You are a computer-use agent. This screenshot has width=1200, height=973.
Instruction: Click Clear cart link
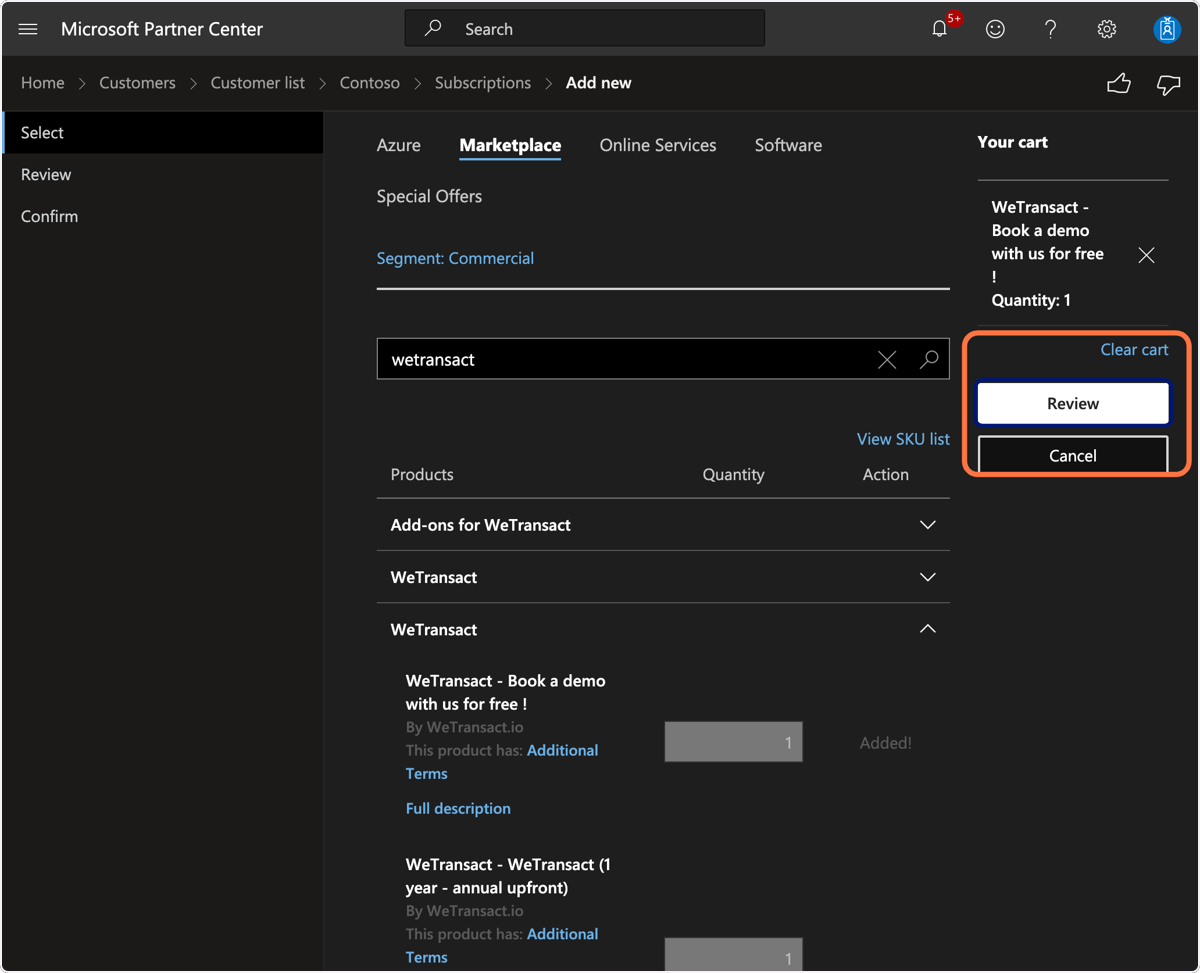pos(1134,350)
